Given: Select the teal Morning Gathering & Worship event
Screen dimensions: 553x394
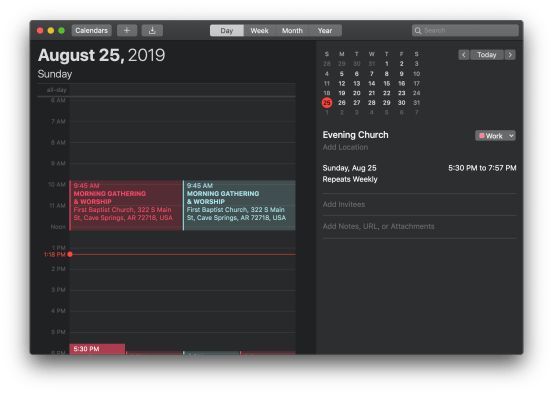Looking at the screenshot, I should (239, 205).
